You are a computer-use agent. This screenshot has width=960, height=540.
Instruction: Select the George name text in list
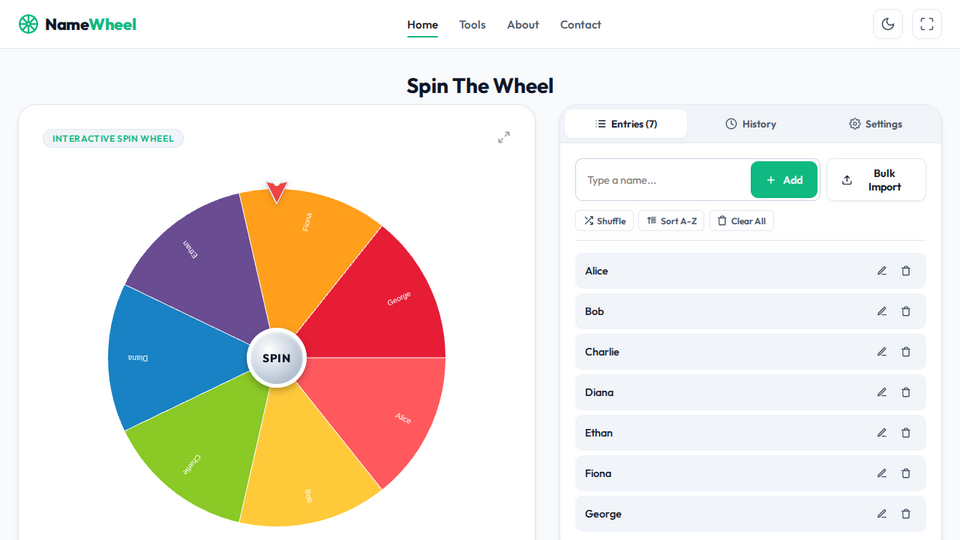click(x=603, y=514)
